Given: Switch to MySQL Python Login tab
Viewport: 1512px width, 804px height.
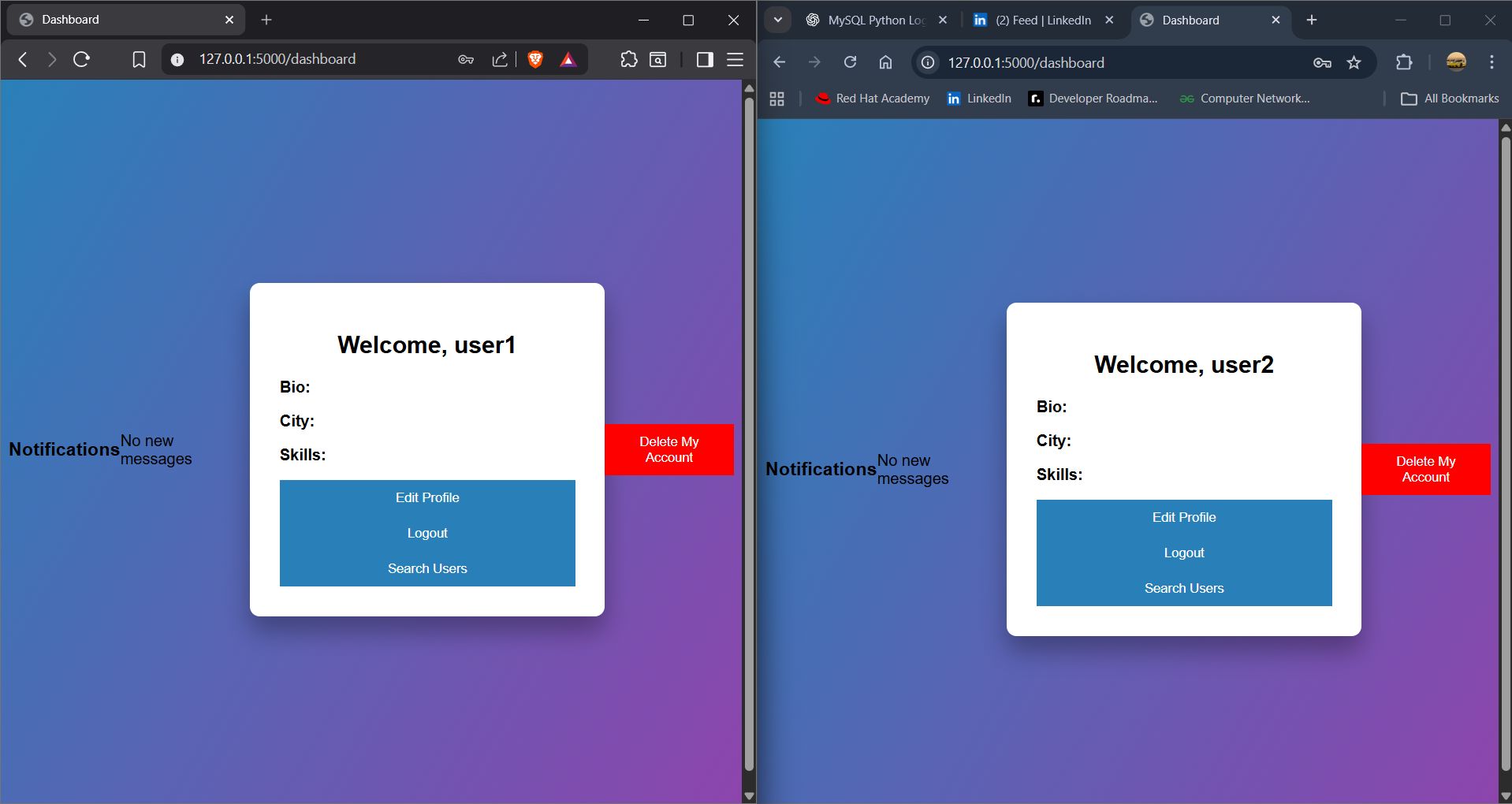Looking at the screenshot, I should [x=875, y=20].
